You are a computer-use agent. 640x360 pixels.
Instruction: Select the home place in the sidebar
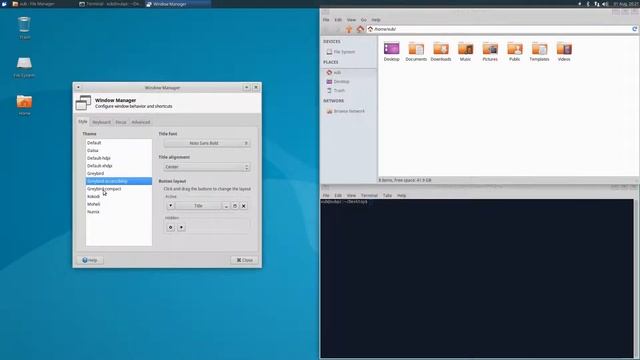click(349, 73)
